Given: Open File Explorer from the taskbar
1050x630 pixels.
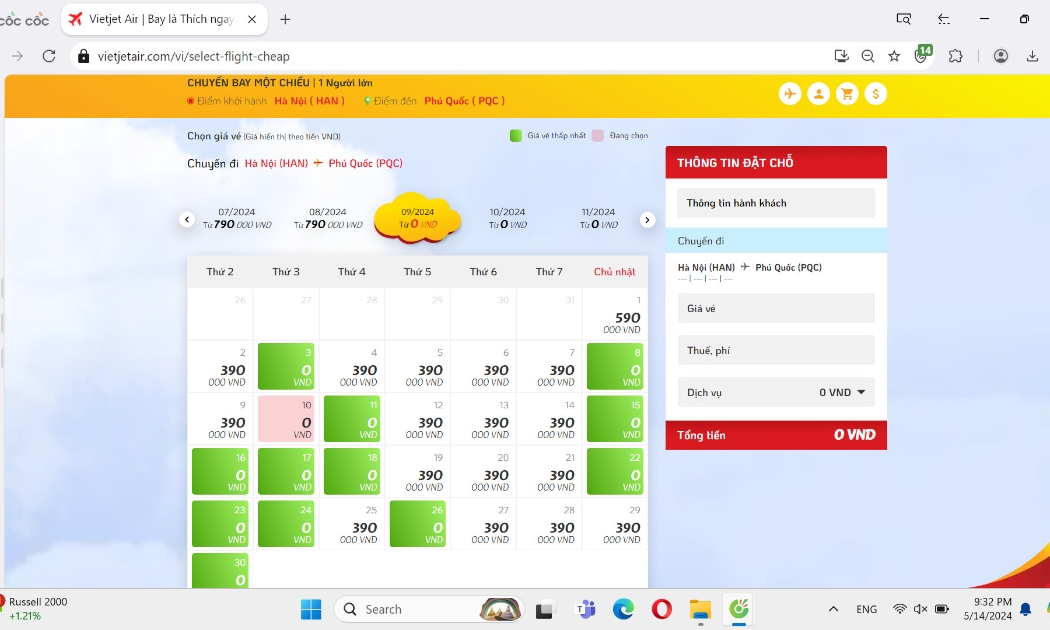Looking at the screenshot, I should 700,609.
